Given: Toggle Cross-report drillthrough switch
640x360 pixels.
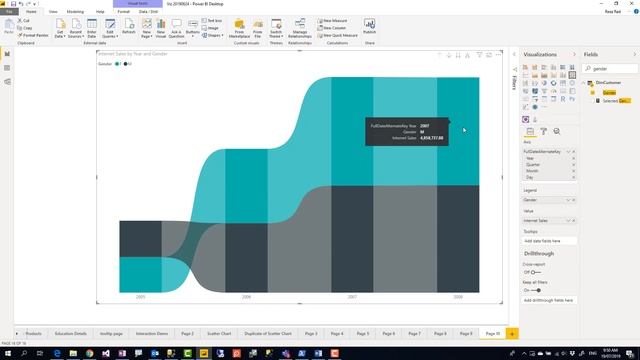Looking at the screenshot, I should 535,272.
